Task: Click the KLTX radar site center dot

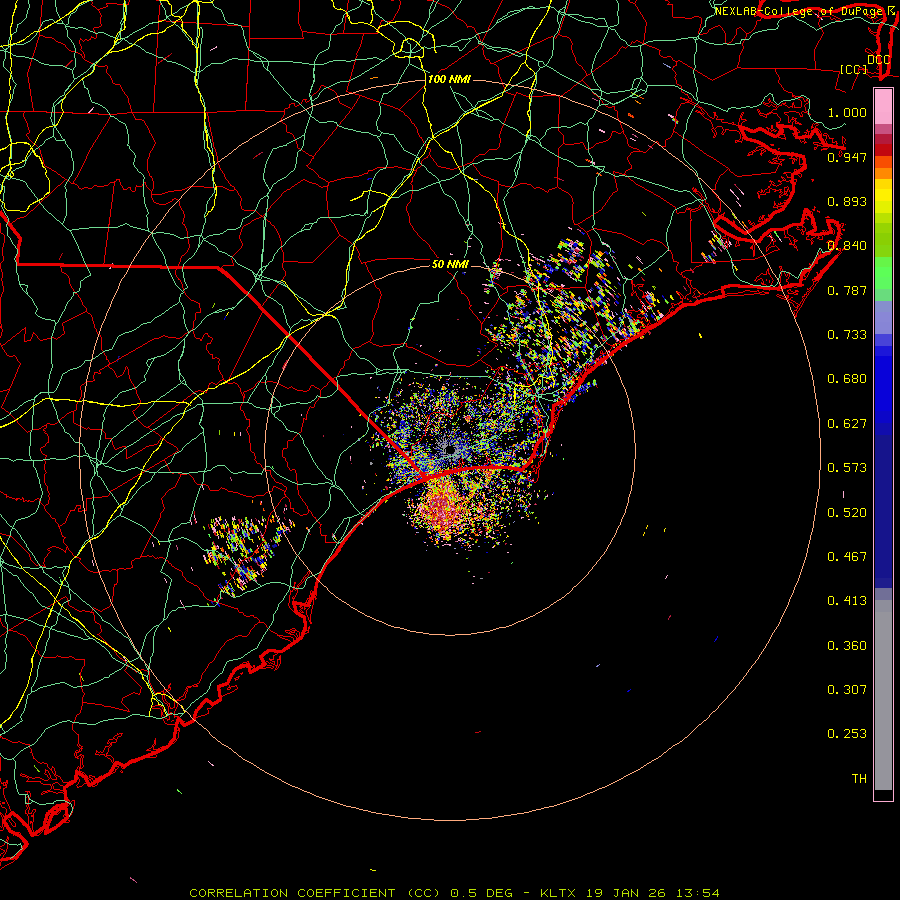Action: click(x=450, y=451)
